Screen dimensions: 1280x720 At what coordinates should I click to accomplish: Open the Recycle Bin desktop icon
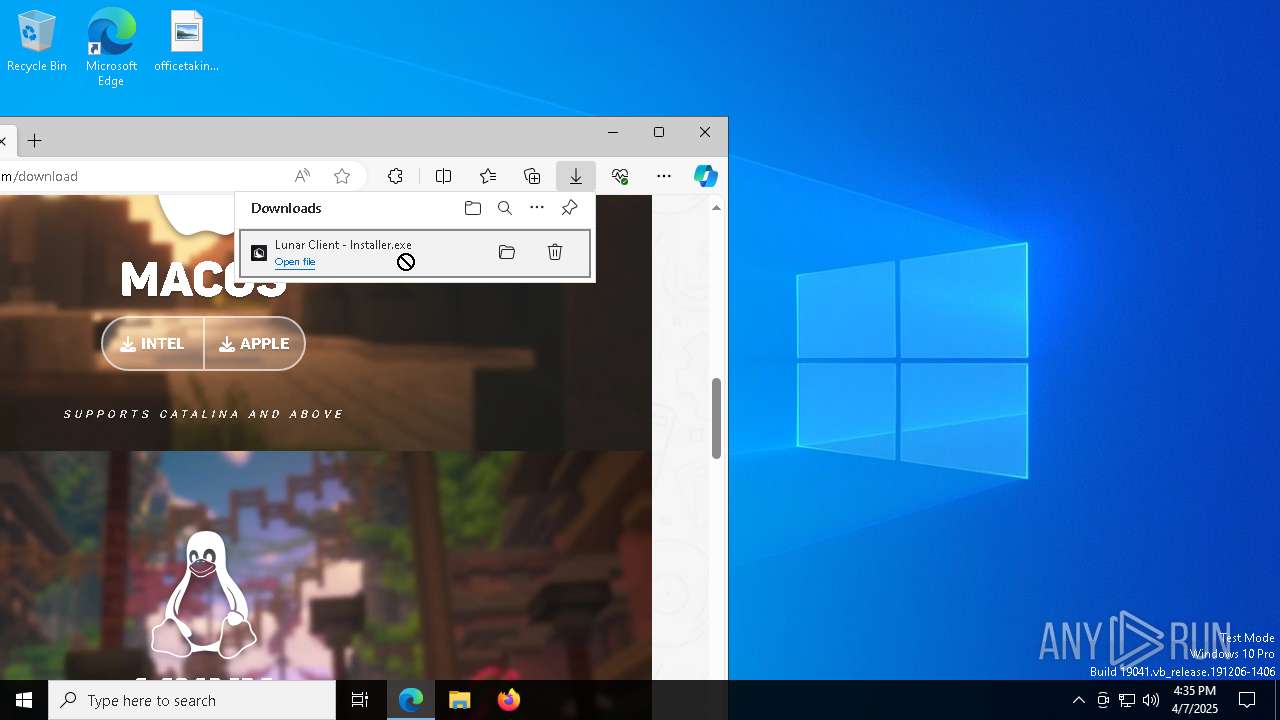tap(37, 41)
